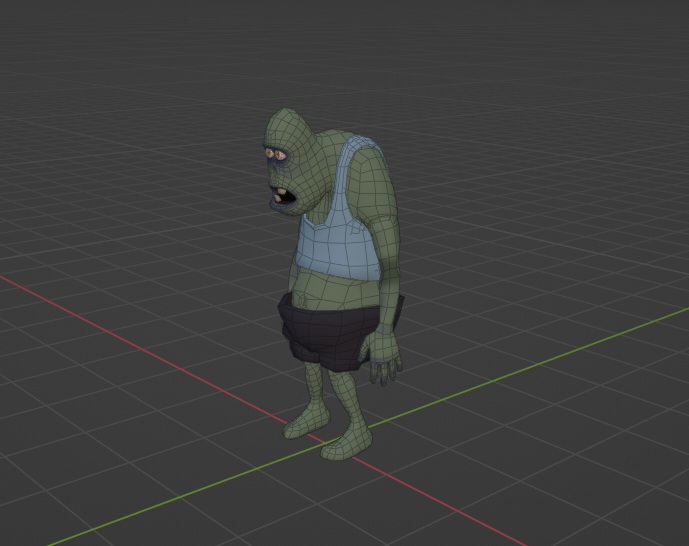Click the character's dangling hand
The height and width of the screenshot is (546, 689).
pos(384,358)
